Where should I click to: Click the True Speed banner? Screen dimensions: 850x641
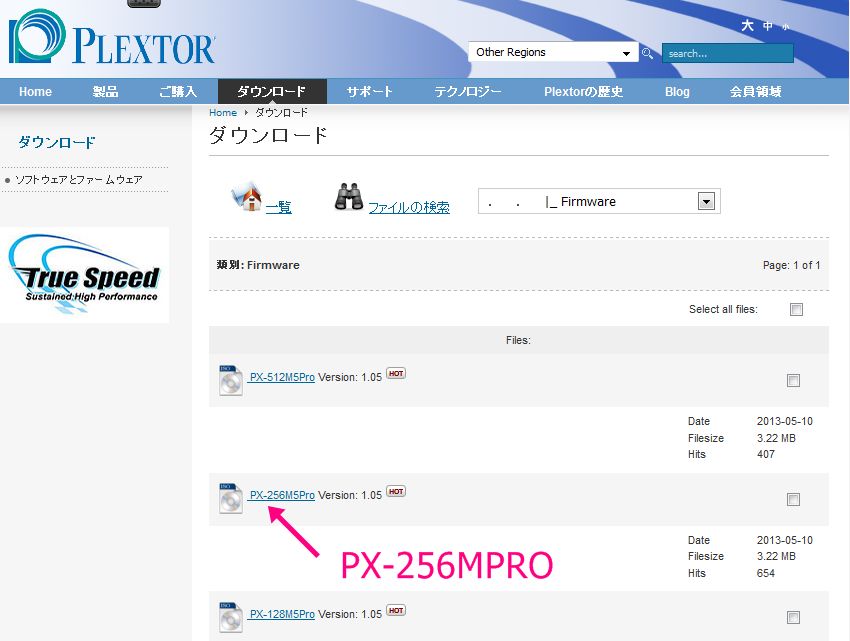pyautogui.click(x=85, y=275)
